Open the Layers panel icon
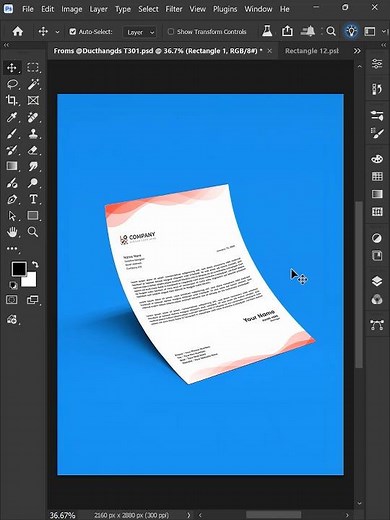 click(x=377, y=281)
